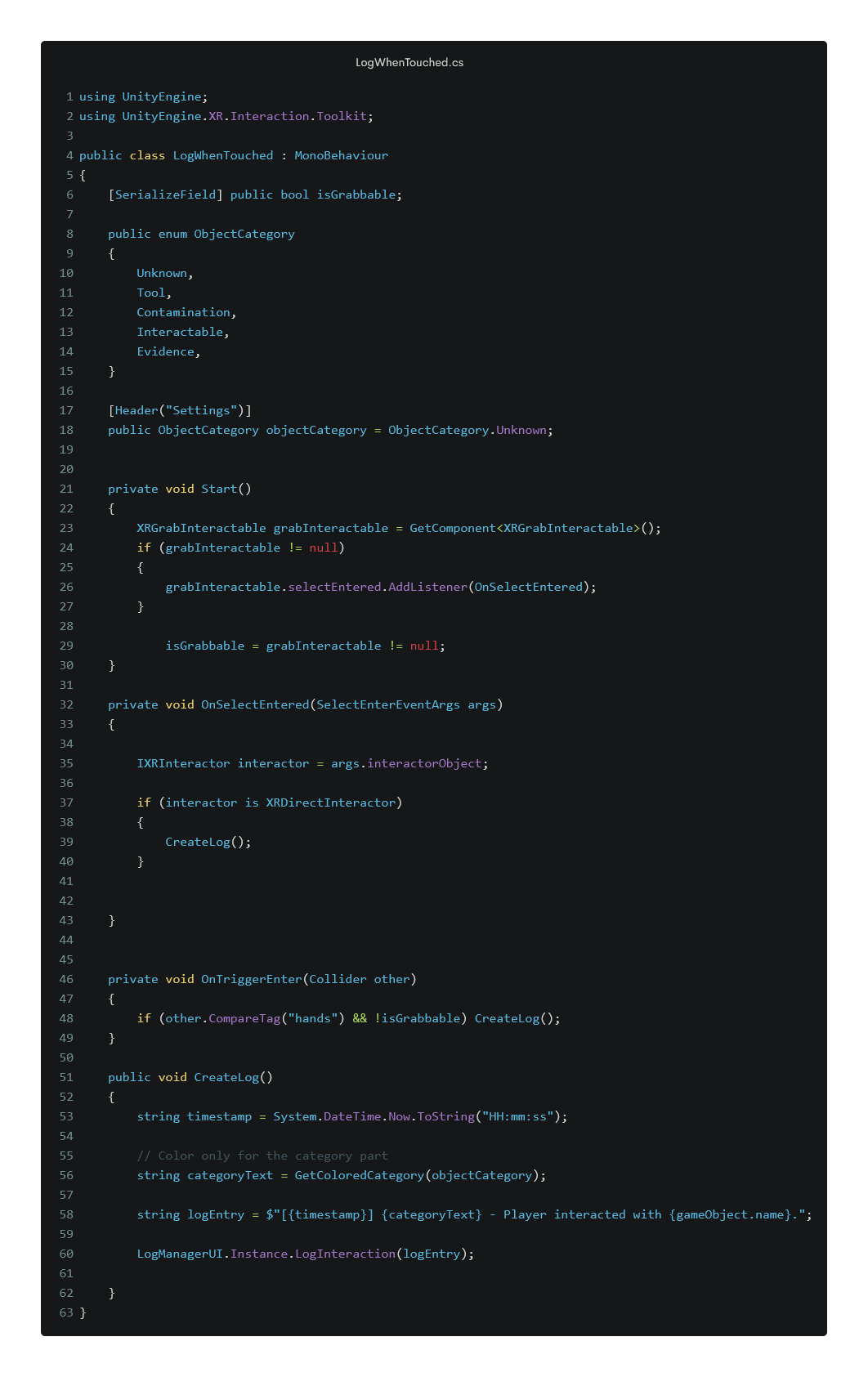The width and height of the screenshot is (868, 1377).
Task: Click LogManagerUI on line 60
Action: click(x=180, y=1254)
